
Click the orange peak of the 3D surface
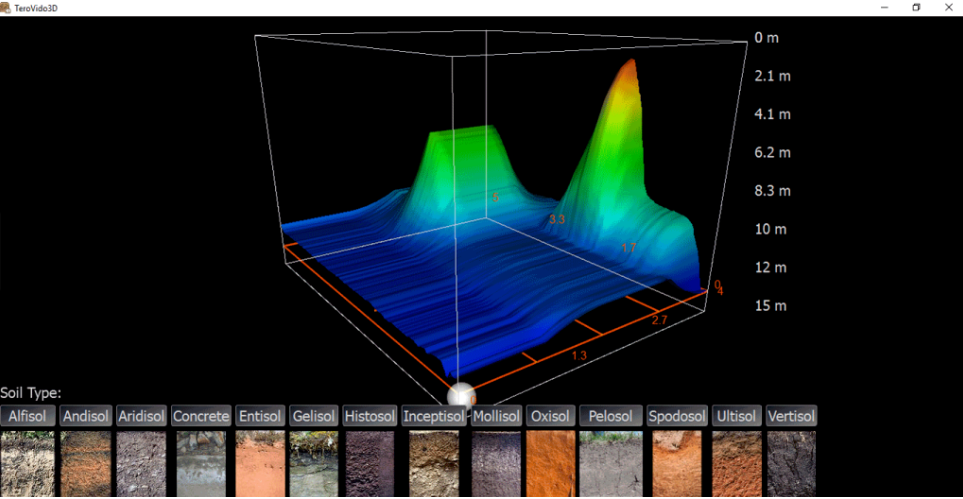[628, 72]
